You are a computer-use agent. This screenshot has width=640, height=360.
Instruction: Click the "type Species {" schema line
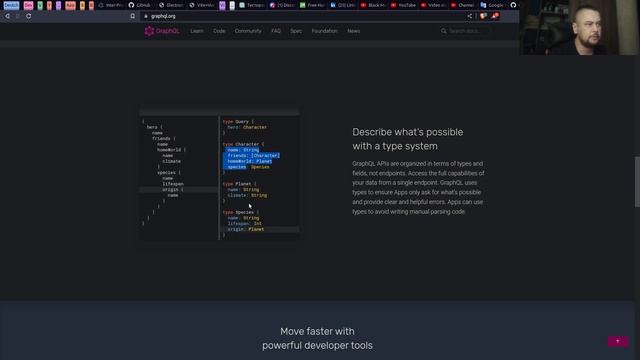click(241, 212)
